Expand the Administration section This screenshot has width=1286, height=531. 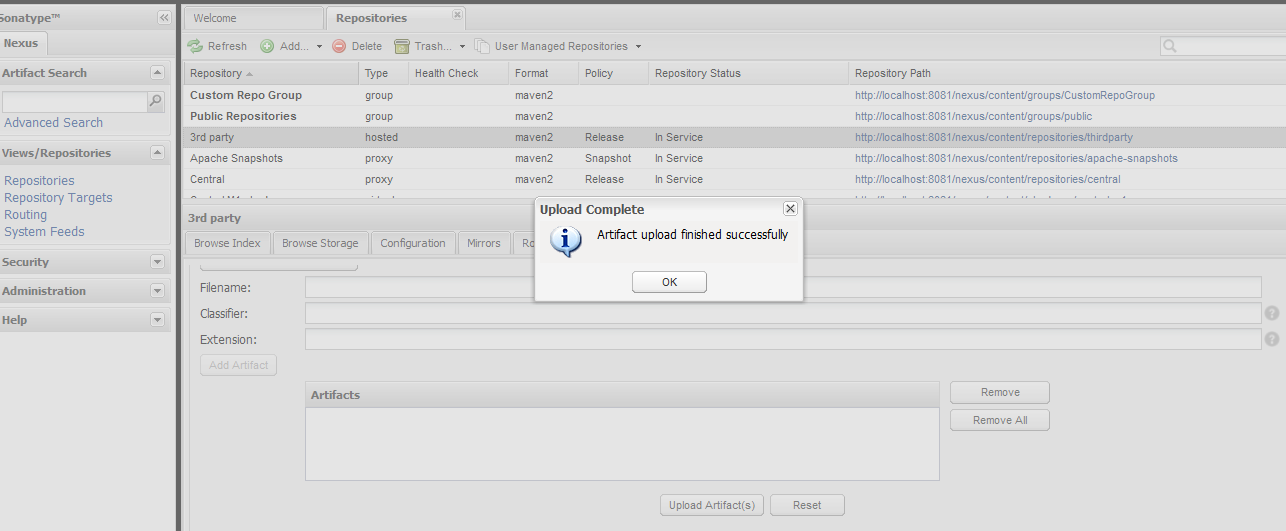click(x=157, y=291)
